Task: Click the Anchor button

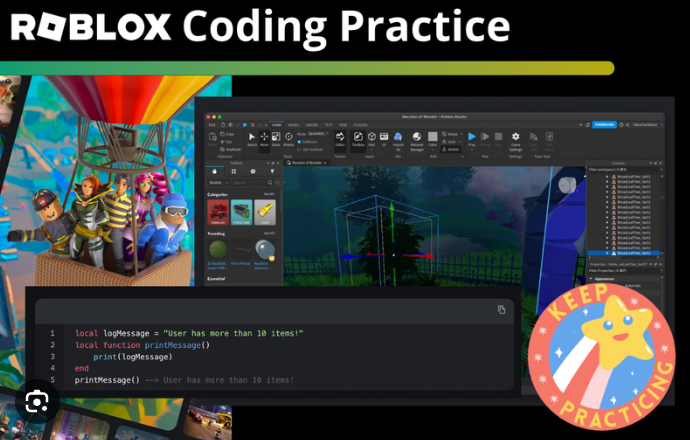Action: [x=451, y=149]
